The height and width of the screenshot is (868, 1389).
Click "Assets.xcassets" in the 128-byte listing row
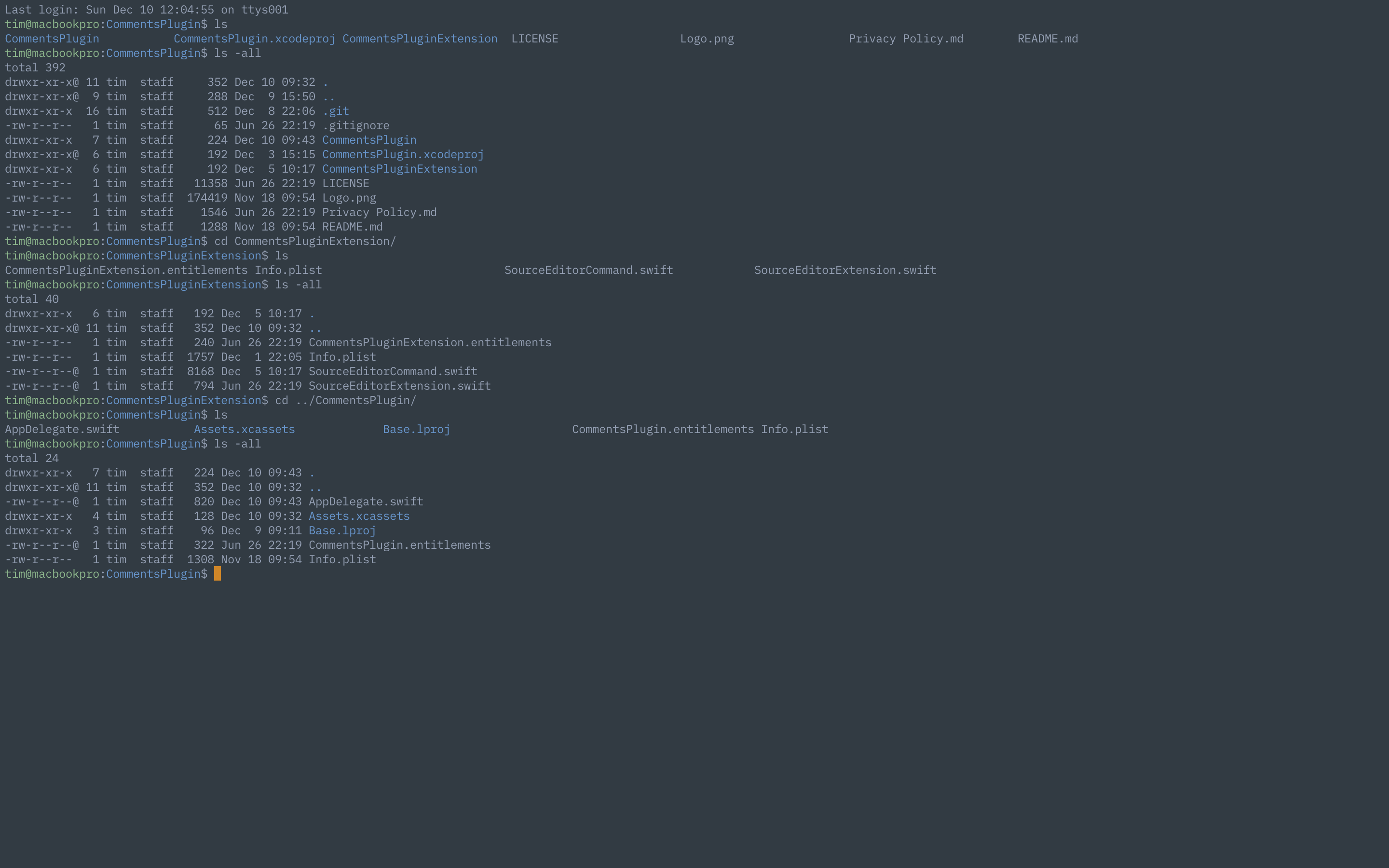pyautogui.click(x=359, y=516)
